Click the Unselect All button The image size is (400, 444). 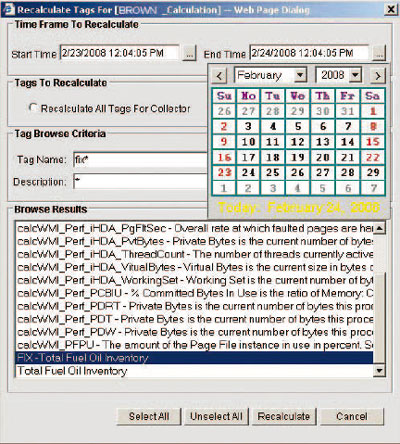[216, 416]
